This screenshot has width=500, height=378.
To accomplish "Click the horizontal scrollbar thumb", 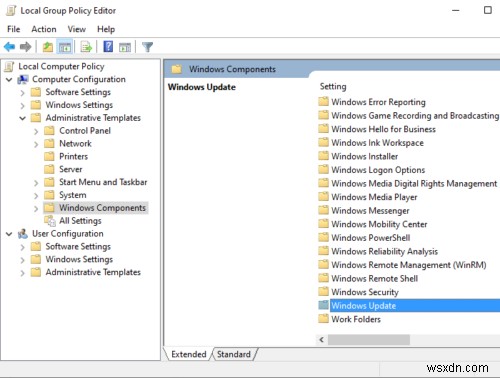I will pyautogui.click(x=369, y=340).
